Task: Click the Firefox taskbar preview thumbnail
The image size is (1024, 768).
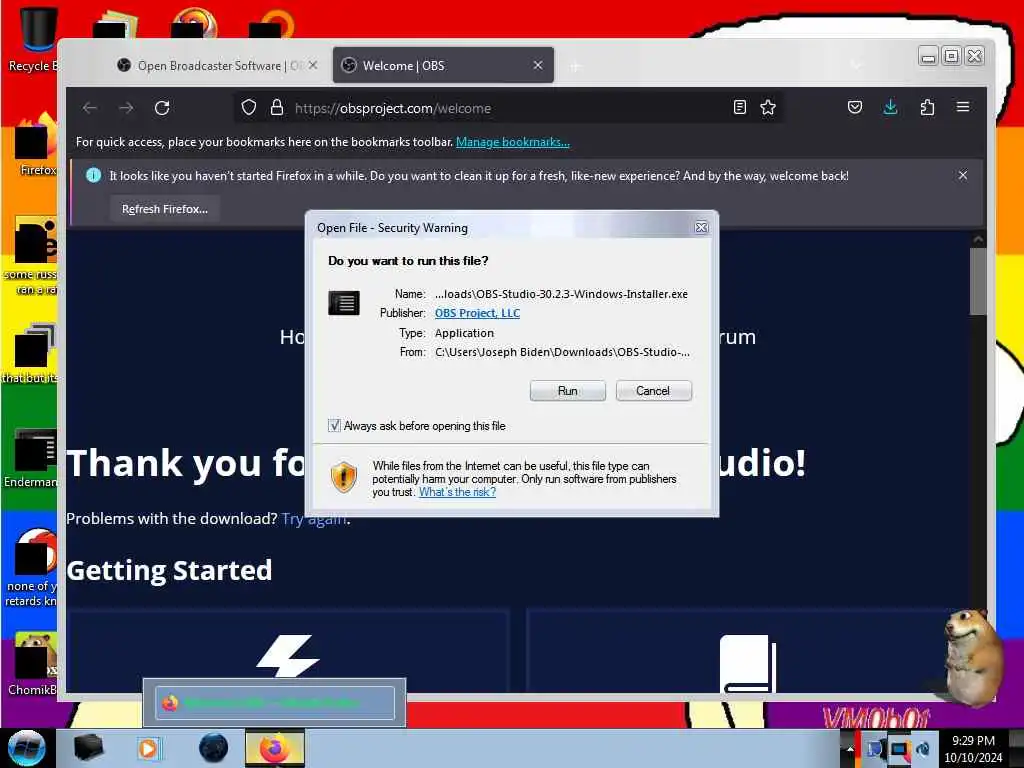Action: [x=275, y=703]
